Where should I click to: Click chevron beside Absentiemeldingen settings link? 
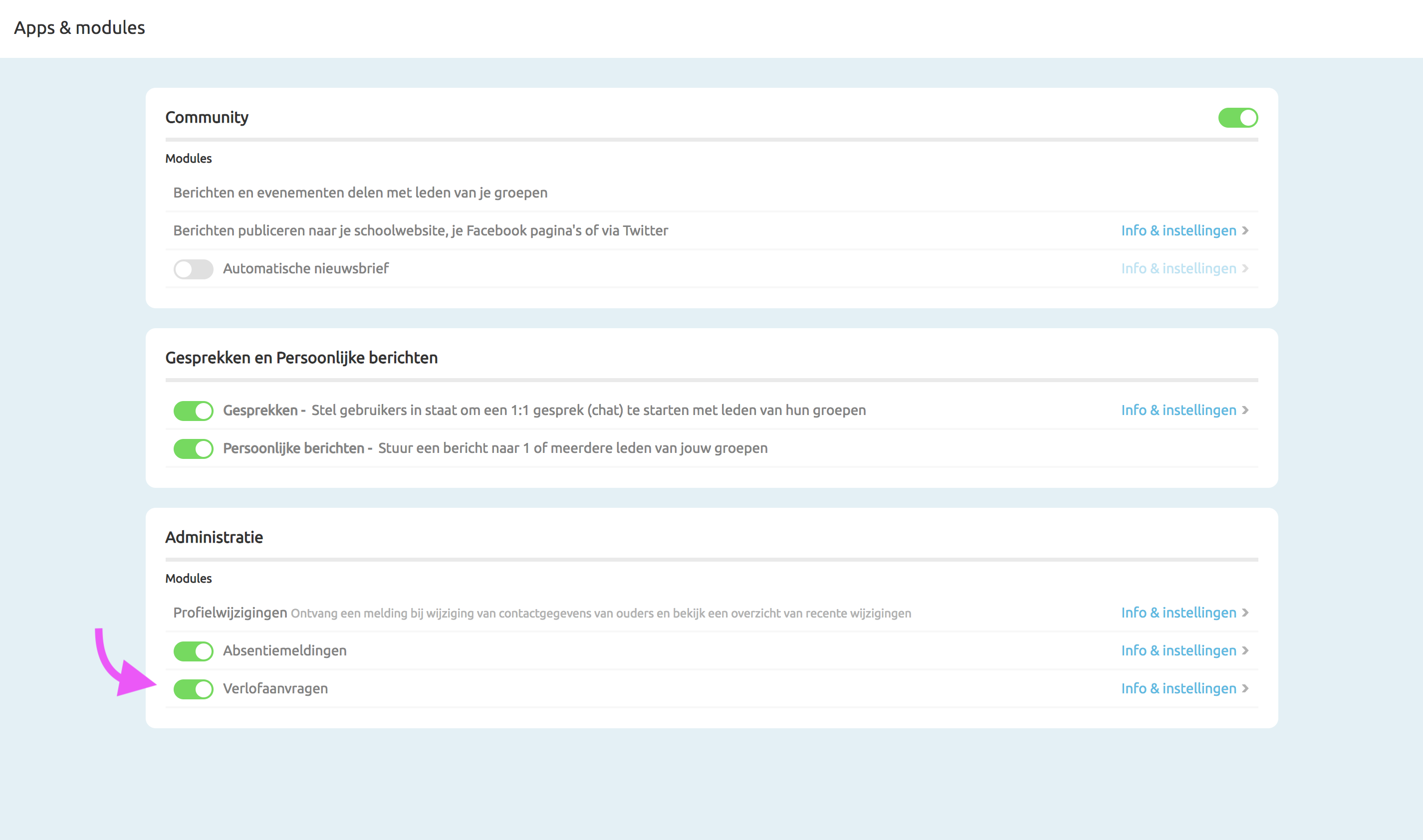(x=1245, y=650)
